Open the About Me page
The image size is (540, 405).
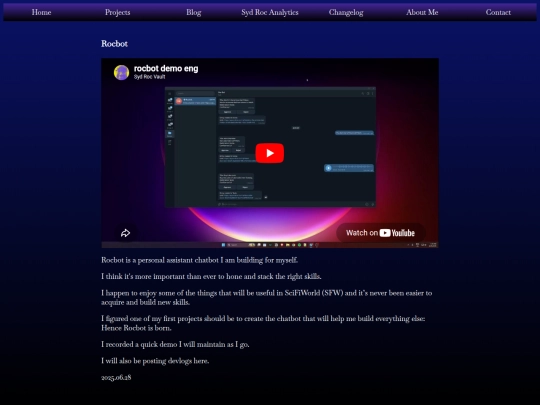click(x=422, y=12)
